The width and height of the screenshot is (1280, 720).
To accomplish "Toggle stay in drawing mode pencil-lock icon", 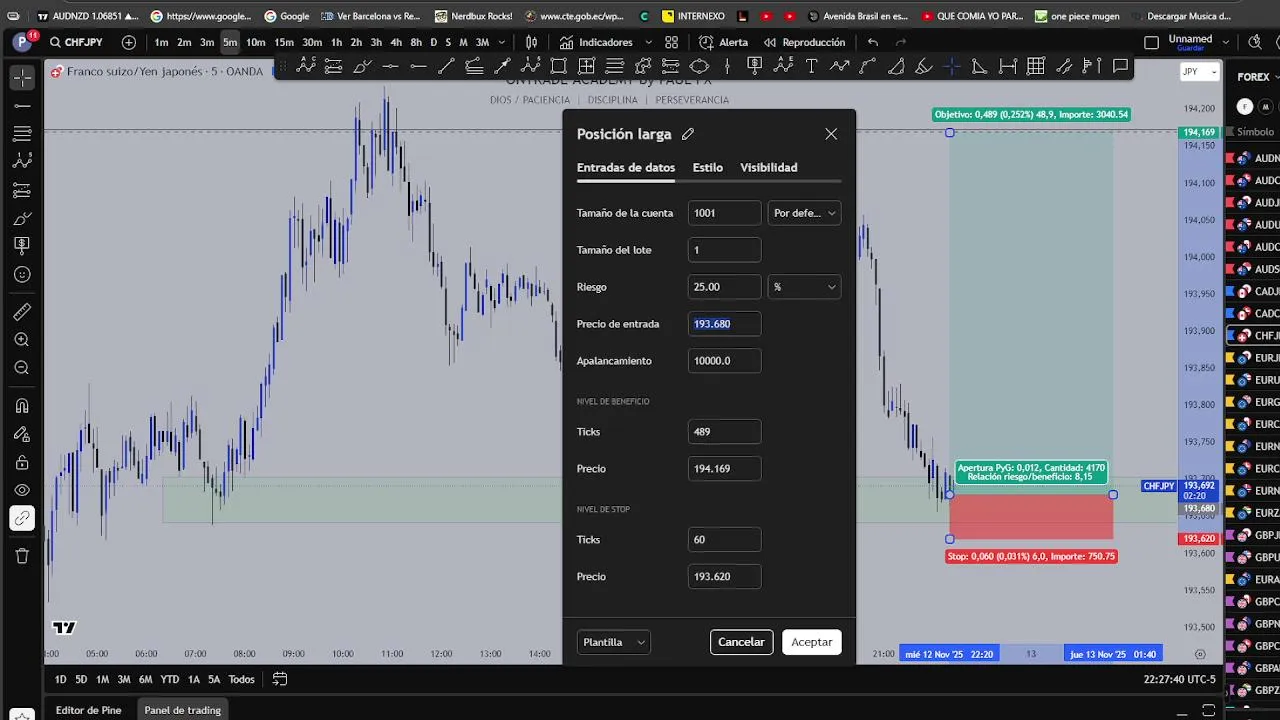I will click(22, 434).
